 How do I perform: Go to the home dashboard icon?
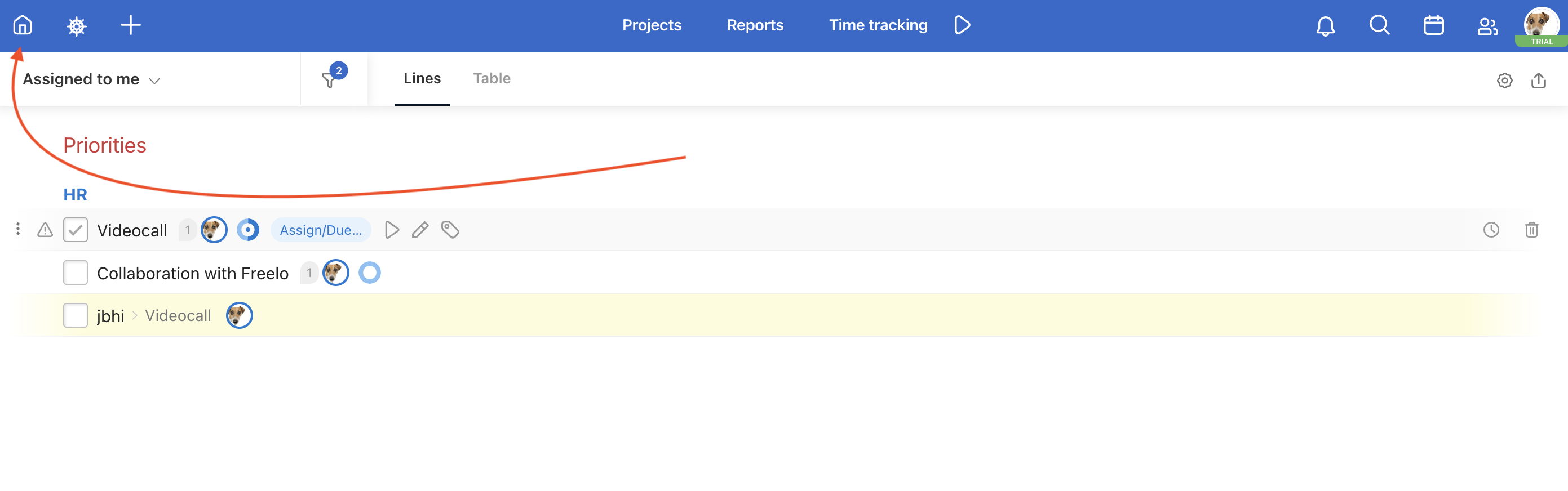[x=23, y=25]
